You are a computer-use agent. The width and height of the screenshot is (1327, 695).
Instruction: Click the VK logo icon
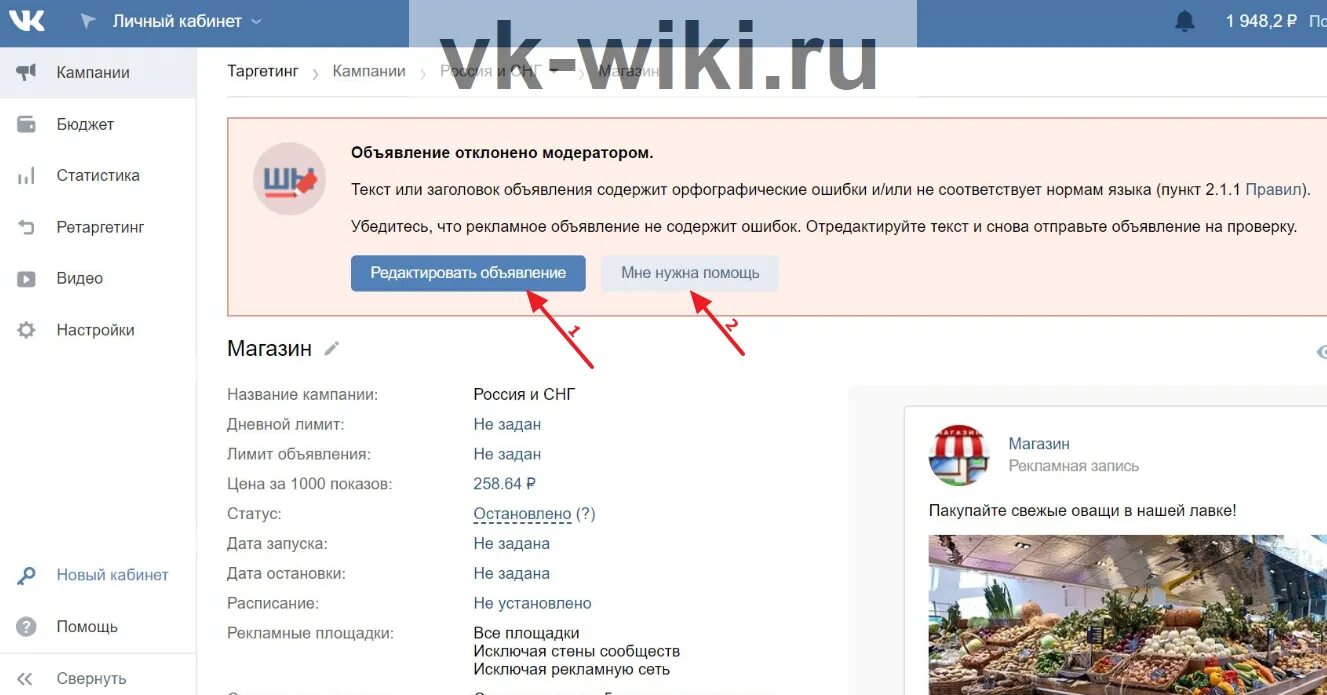pyautogui.click(x=26, y=20)
